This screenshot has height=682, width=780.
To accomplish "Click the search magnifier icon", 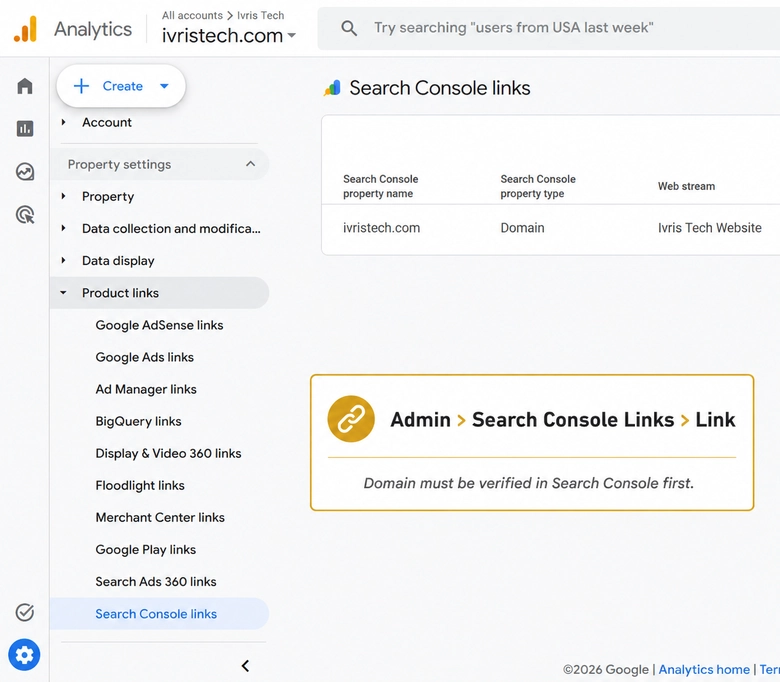I will (349, 28).
